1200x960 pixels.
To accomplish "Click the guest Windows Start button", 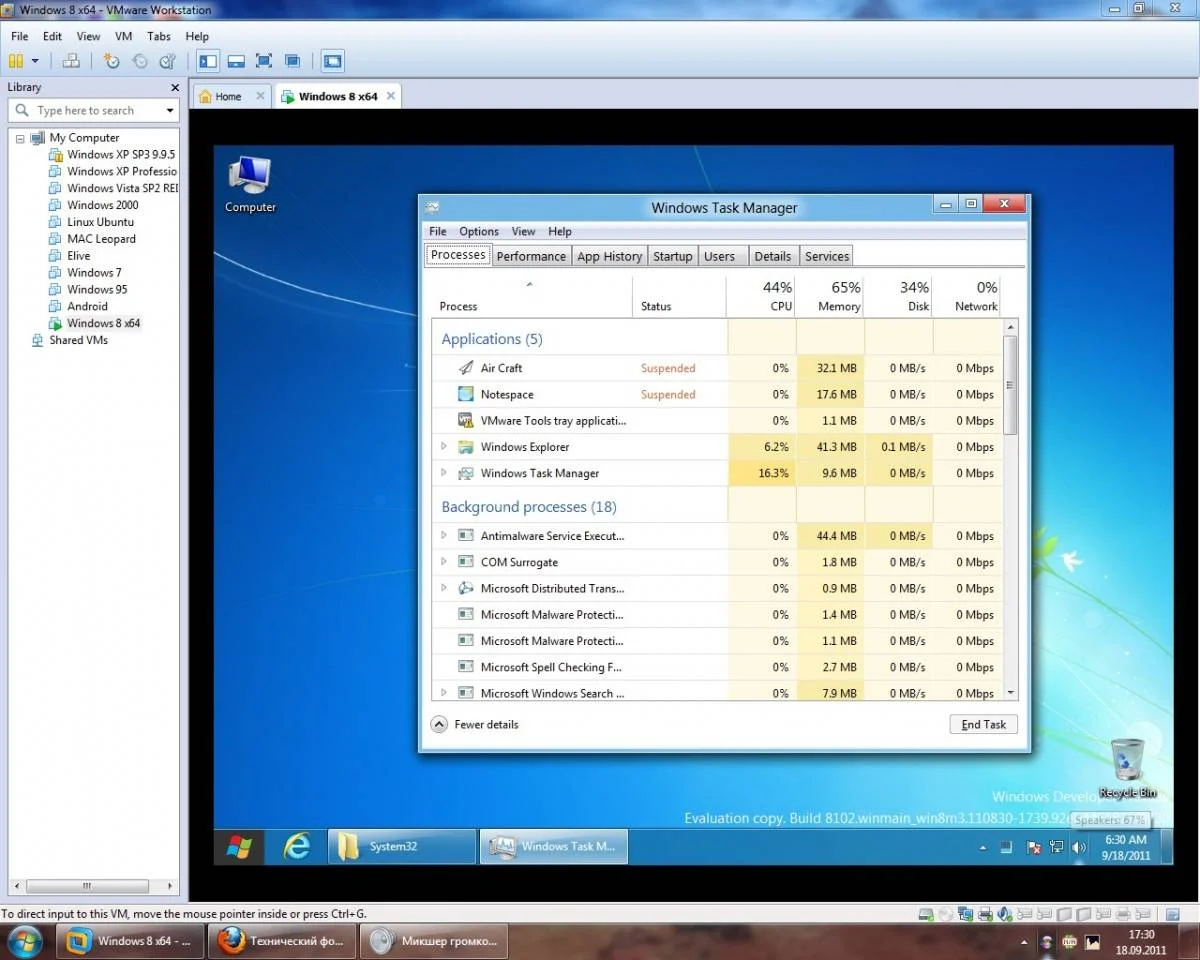I will pos(239,847).
